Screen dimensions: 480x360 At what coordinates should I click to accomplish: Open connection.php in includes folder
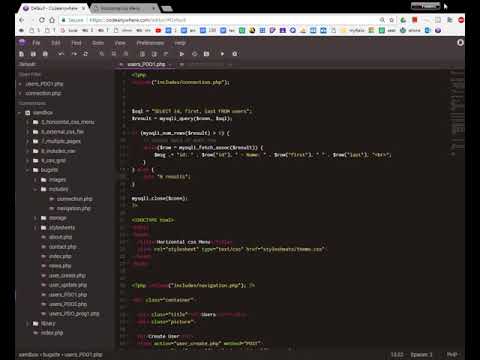click(75, 199)
